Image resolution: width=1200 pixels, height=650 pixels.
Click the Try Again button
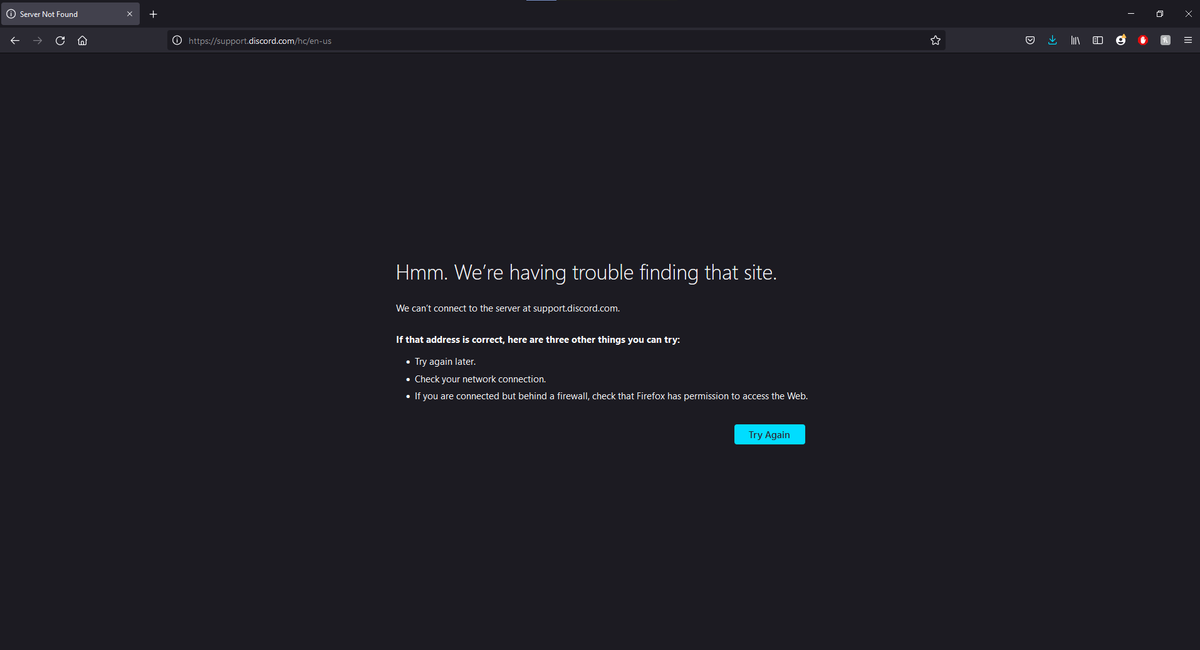[x=769, y=435]
